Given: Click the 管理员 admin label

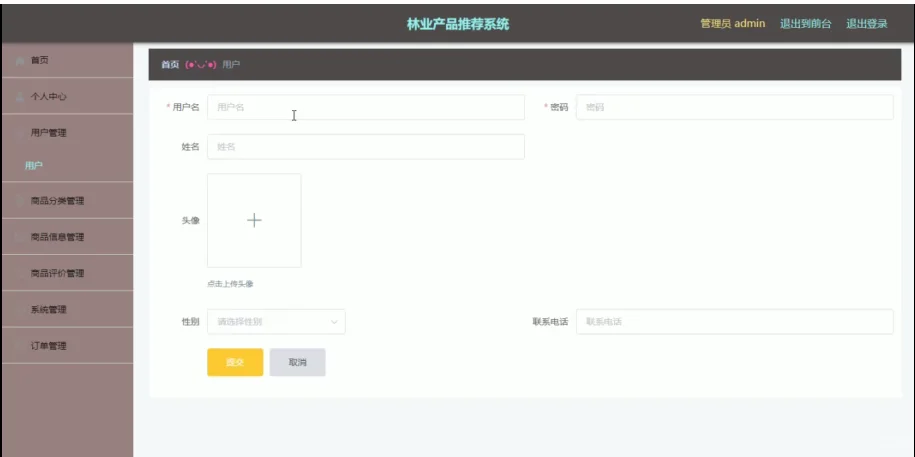Looking at the screenshot, I should pyautogui.click(x=733, y=24).
